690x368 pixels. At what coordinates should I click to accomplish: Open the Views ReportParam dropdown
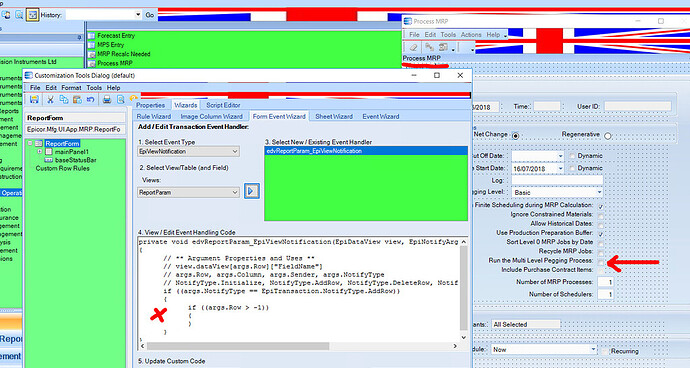(x=188, y=192)
